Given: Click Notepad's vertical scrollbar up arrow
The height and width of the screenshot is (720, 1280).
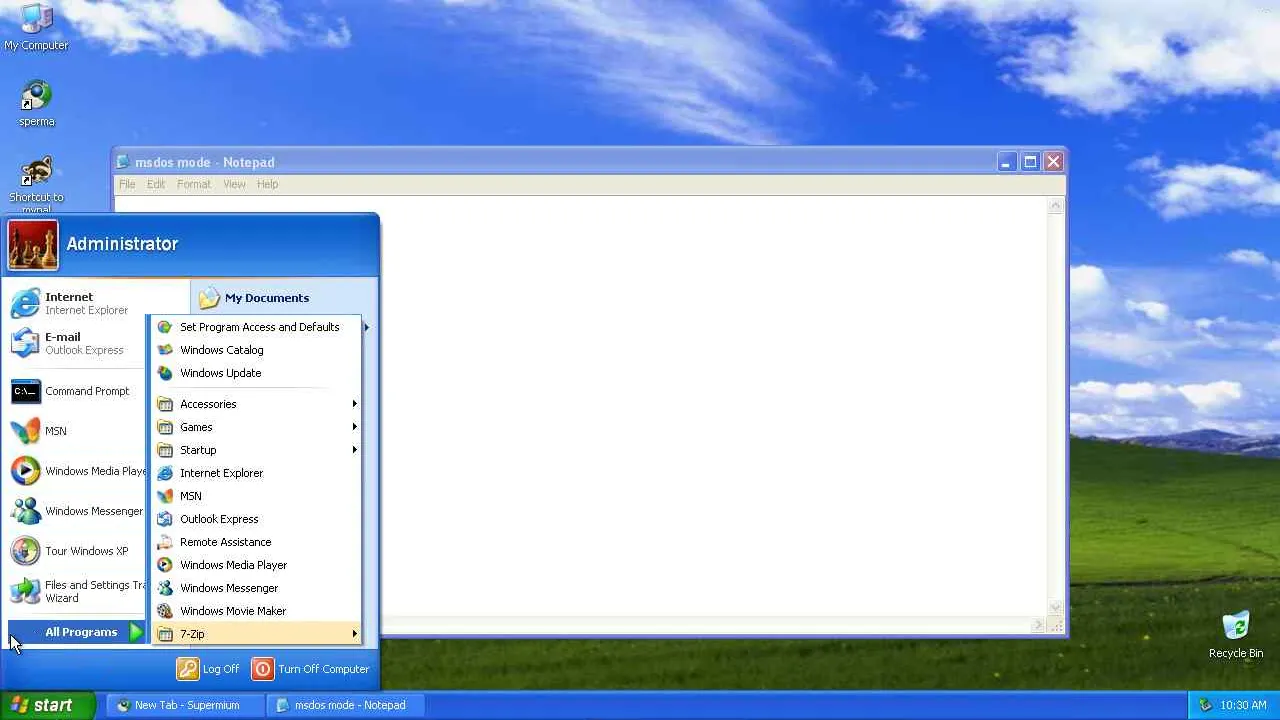Looking at the screenshot, I should [1055, 206].
